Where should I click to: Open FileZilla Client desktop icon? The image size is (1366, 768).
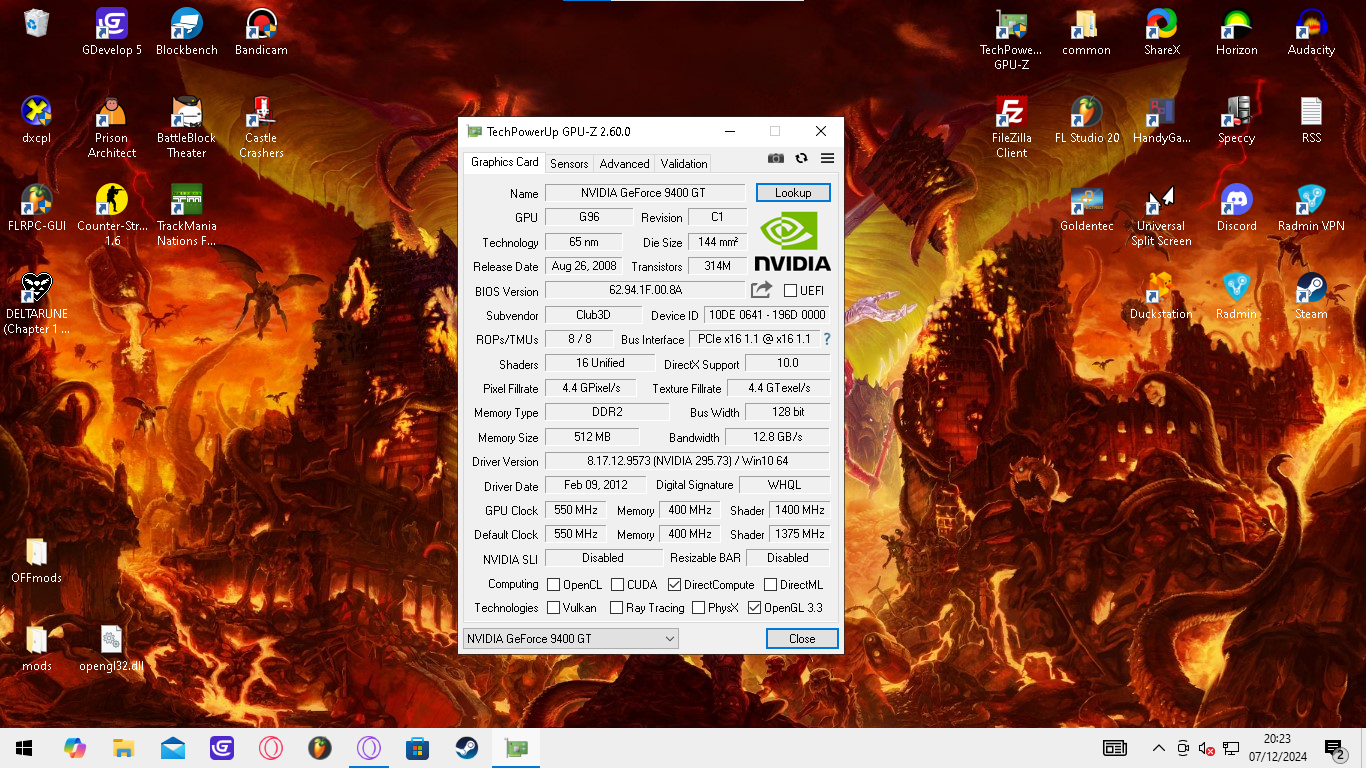(1011, 127)
